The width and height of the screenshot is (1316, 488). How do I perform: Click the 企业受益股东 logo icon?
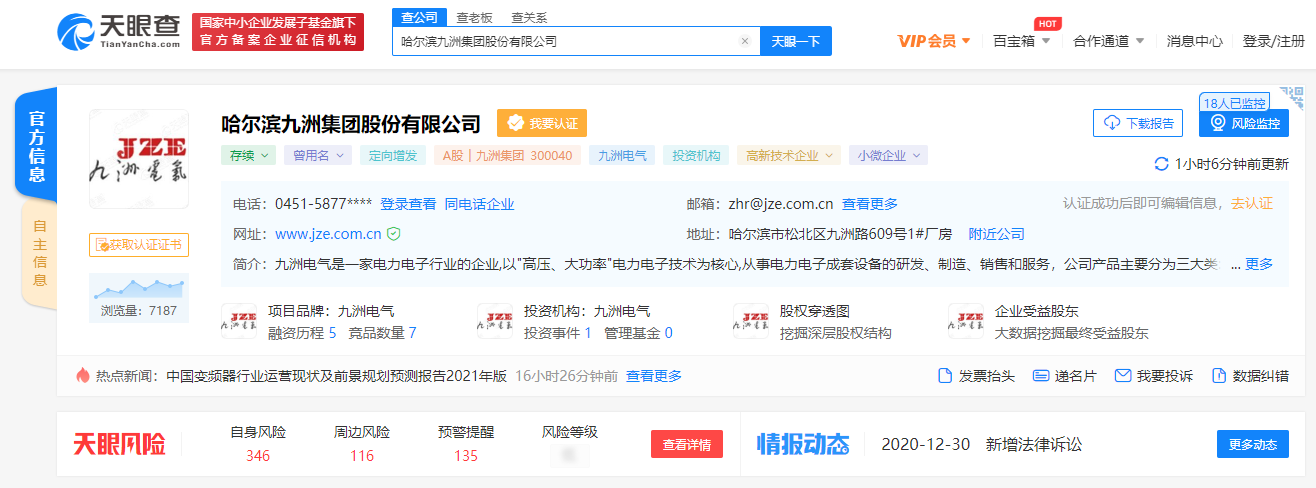[x=966, y=321]
